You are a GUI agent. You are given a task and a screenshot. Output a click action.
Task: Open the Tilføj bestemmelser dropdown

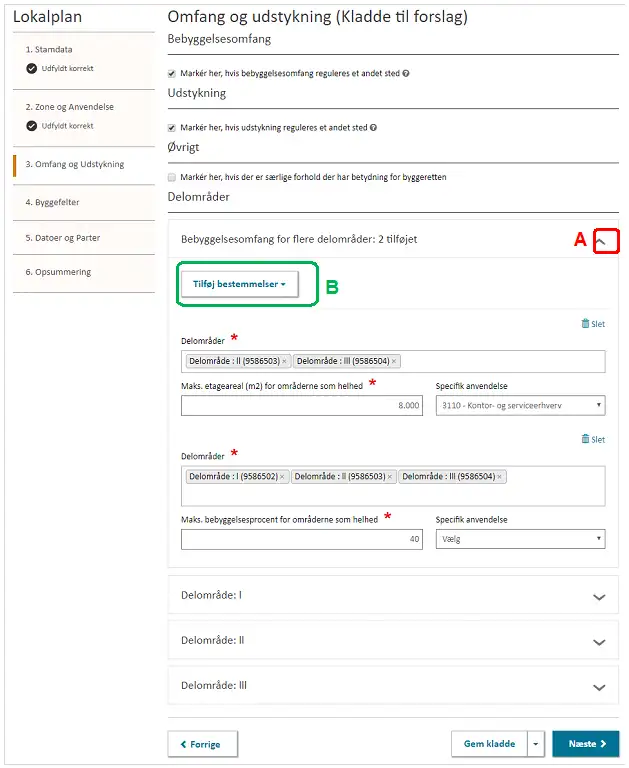click(x=239, y=285)
